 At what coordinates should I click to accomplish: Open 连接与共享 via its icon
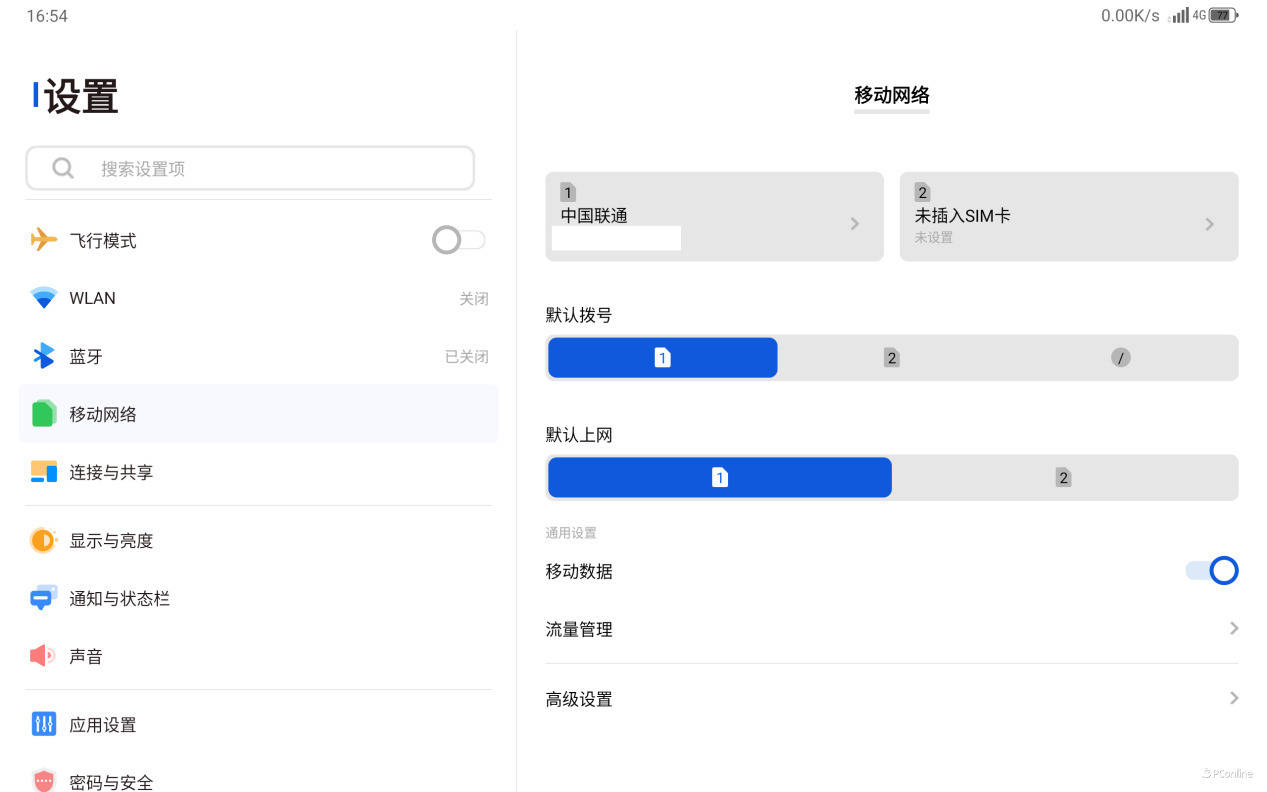pos(43,472)
